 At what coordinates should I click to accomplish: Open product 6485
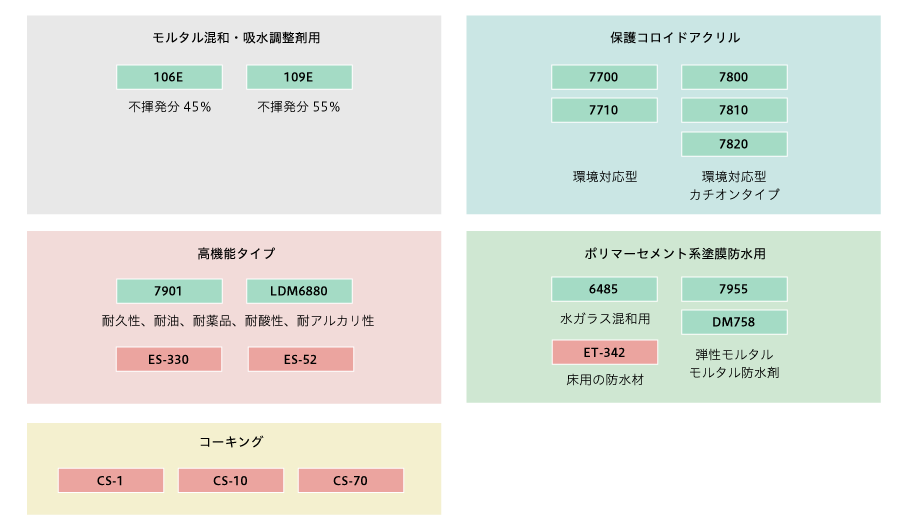(604, 289)
